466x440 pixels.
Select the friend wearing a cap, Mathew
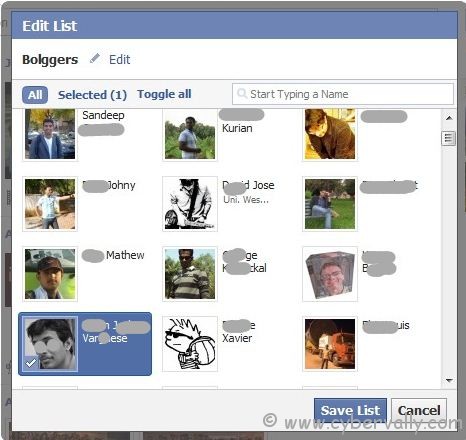50,274
